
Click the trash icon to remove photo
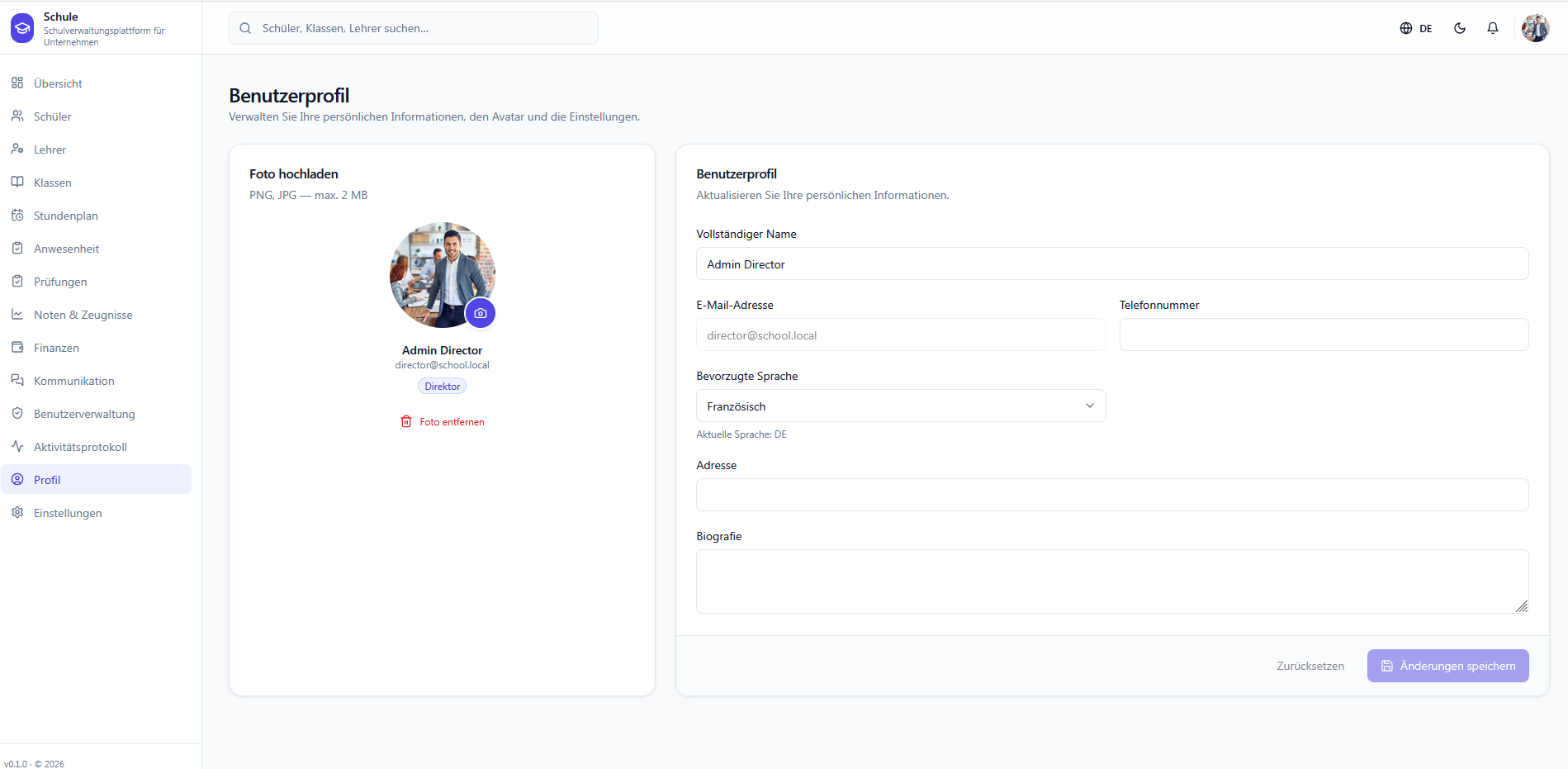pos(406,422)
